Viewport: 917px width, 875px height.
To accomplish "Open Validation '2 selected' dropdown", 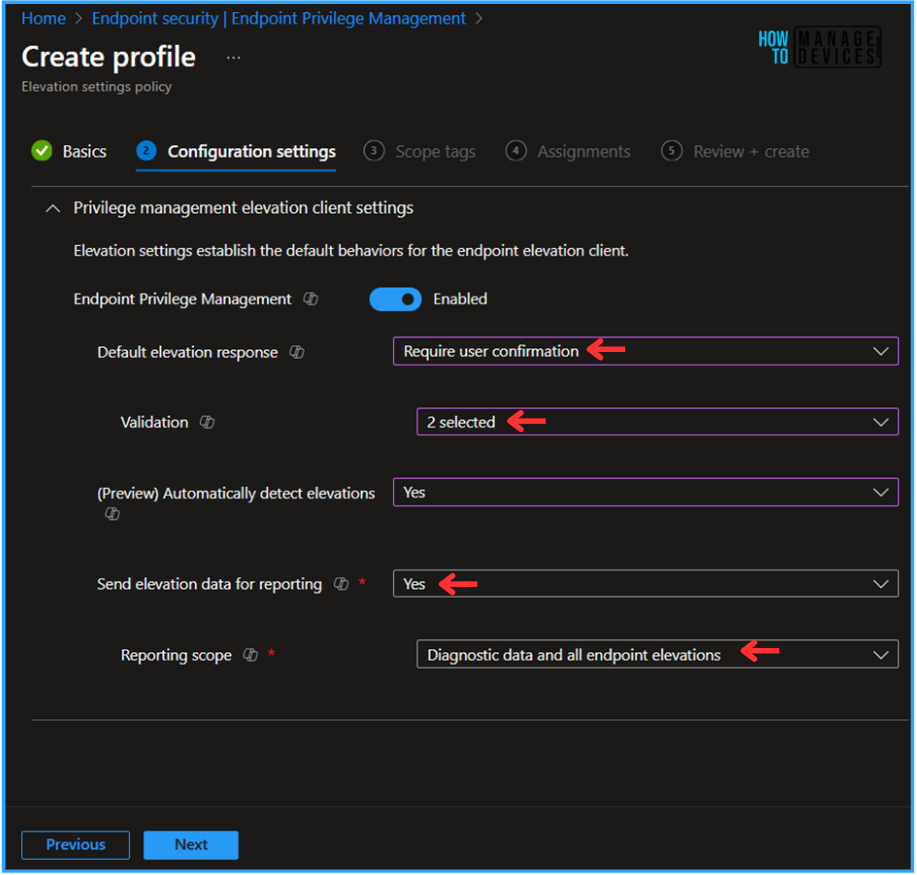I will click(657, 422).
